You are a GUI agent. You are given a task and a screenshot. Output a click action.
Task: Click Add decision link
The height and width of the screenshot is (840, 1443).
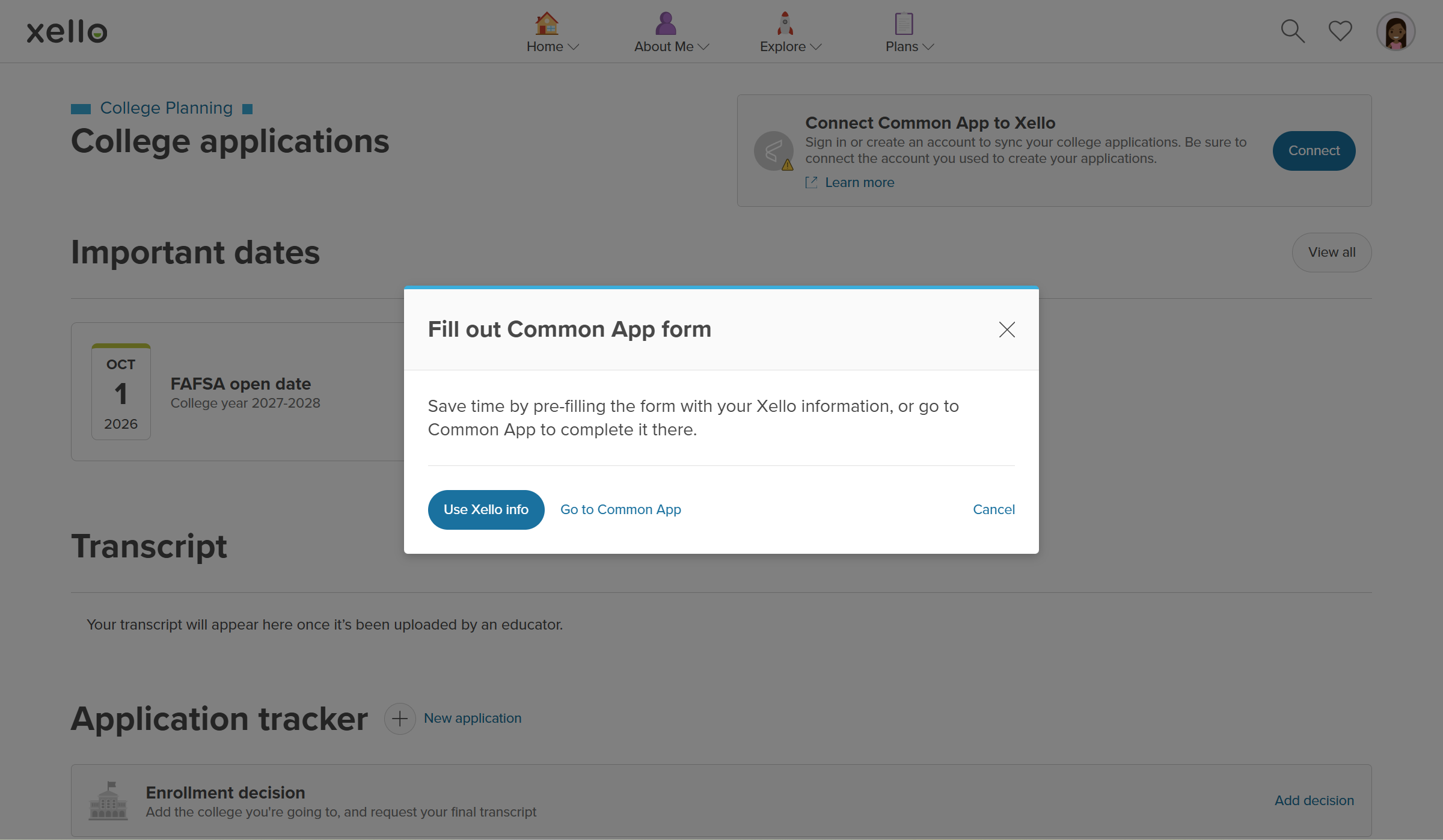1314,801
